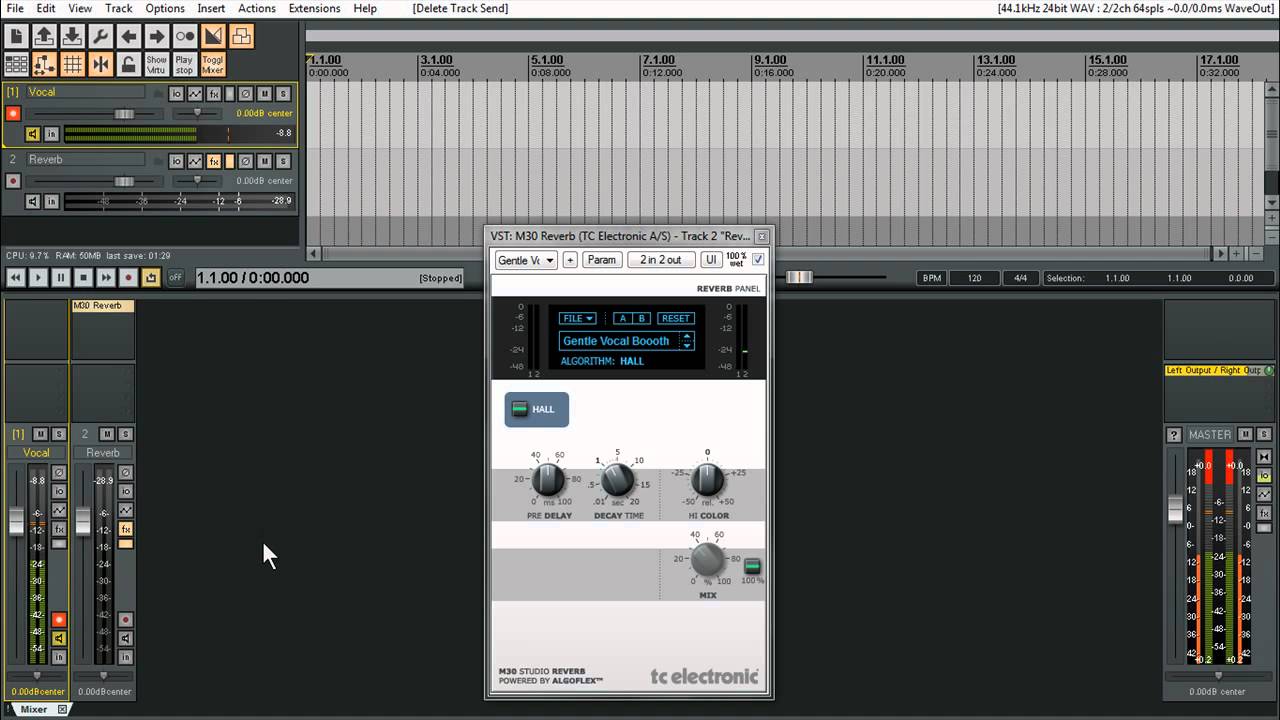The image size is (1280, 720).
Task: Open the File menu
Action: coord(15,8)
